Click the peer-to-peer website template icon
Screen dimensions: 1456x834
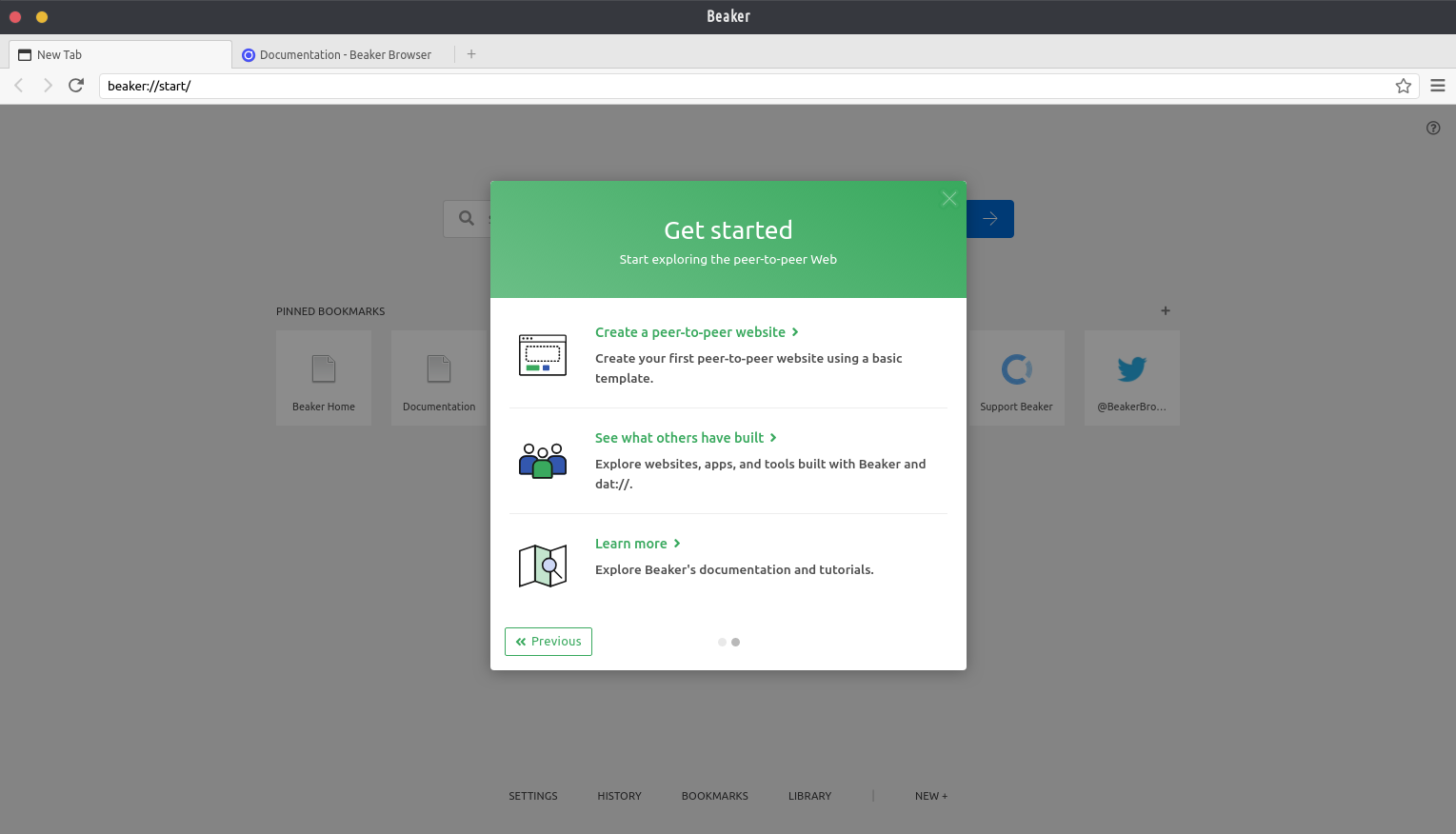tap(543, 355)
